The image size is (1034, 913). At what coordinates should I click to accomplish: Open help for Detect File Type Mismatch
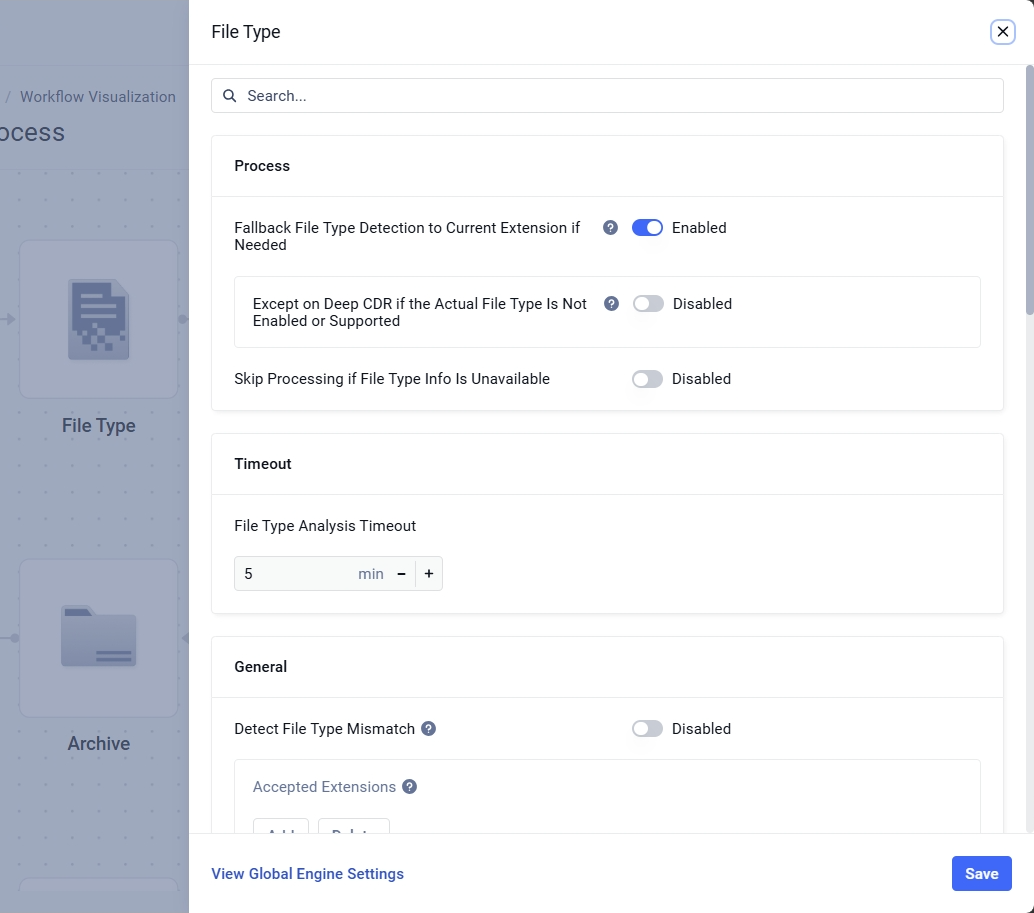click(x=429, y=728)
